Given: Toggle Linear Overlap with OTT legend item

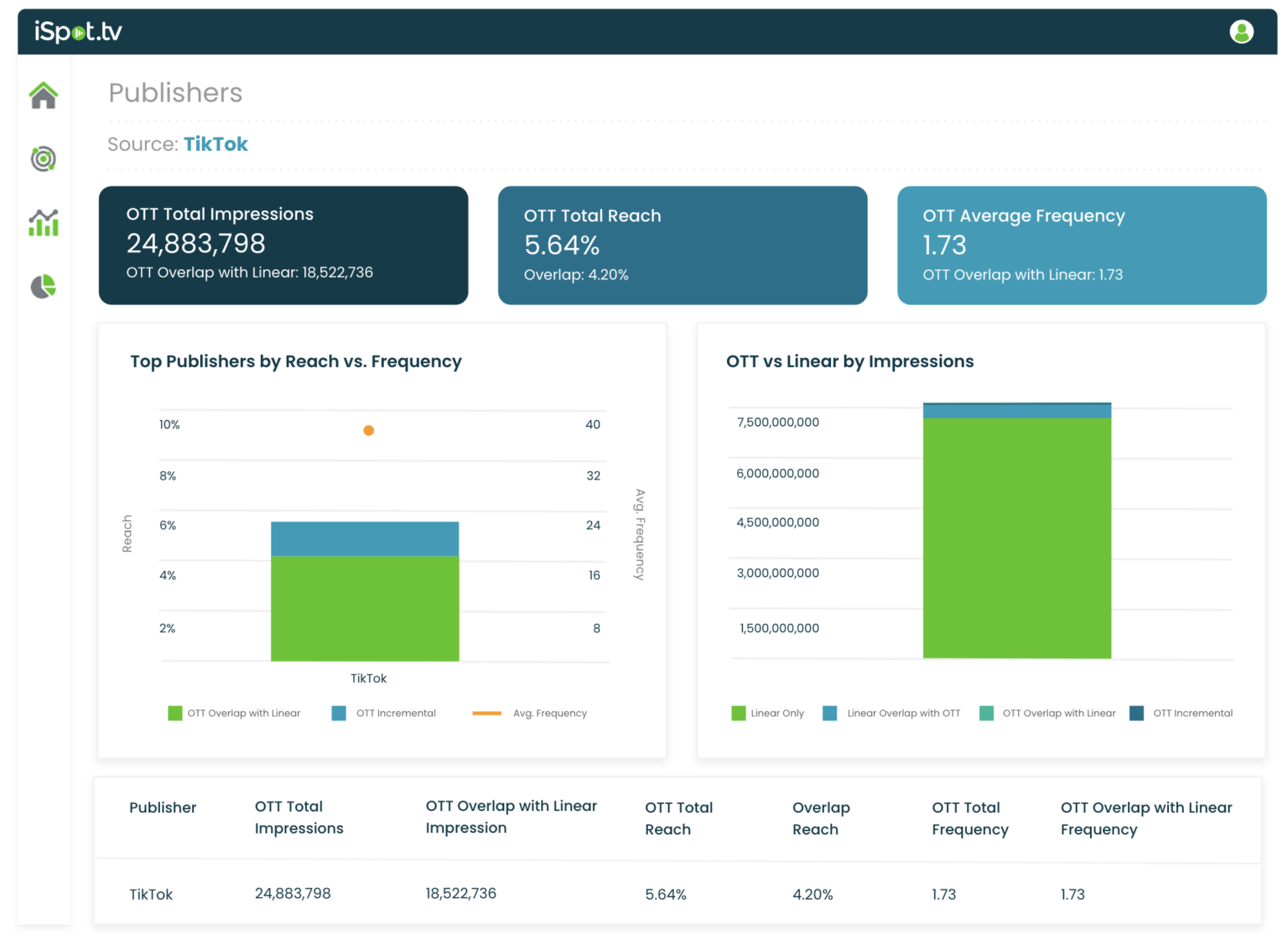Looking at the screenshot, I should point(891,714).
